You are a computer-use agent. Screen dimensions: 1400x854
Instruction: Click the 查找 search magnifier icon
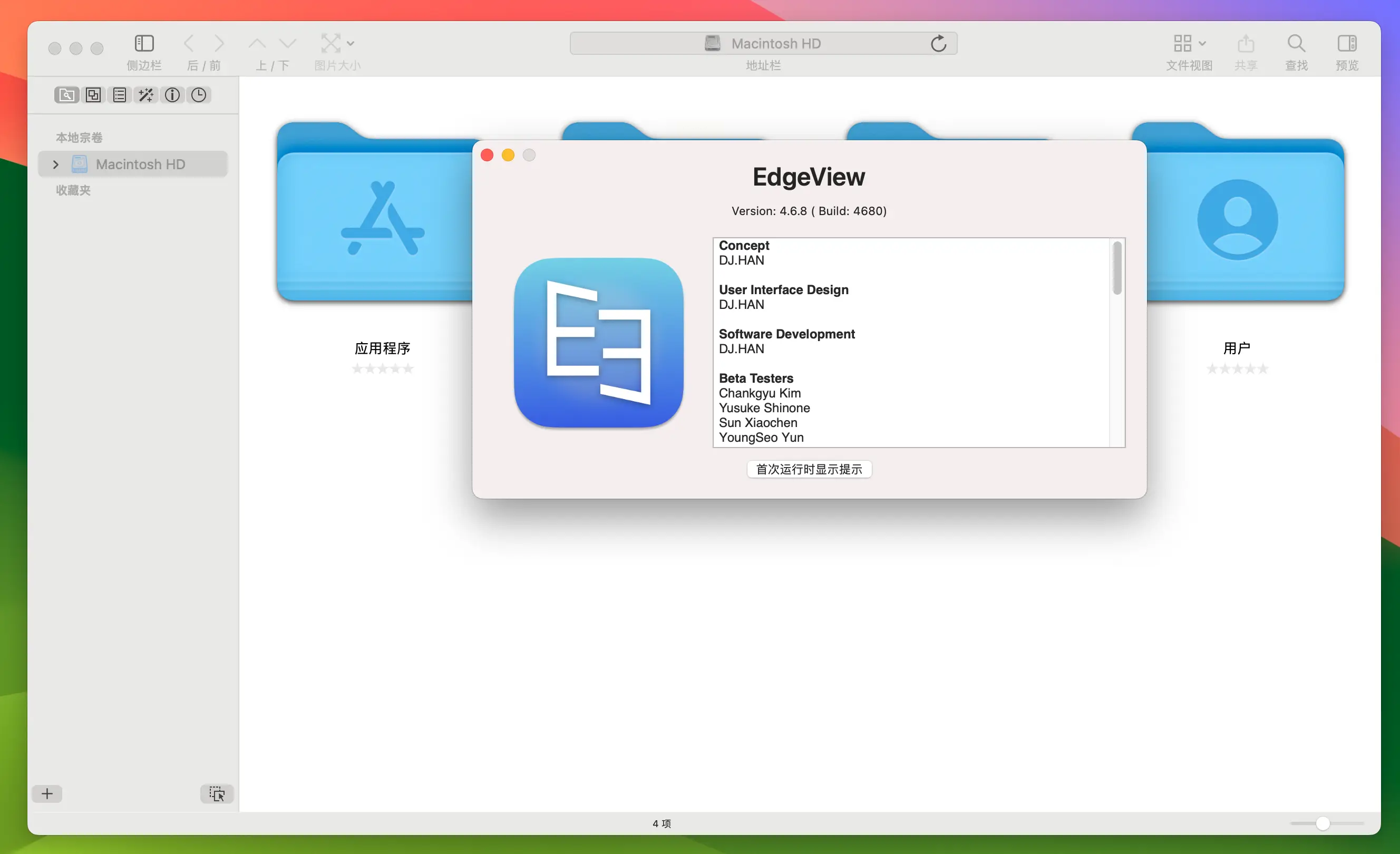coord(1296,44)
